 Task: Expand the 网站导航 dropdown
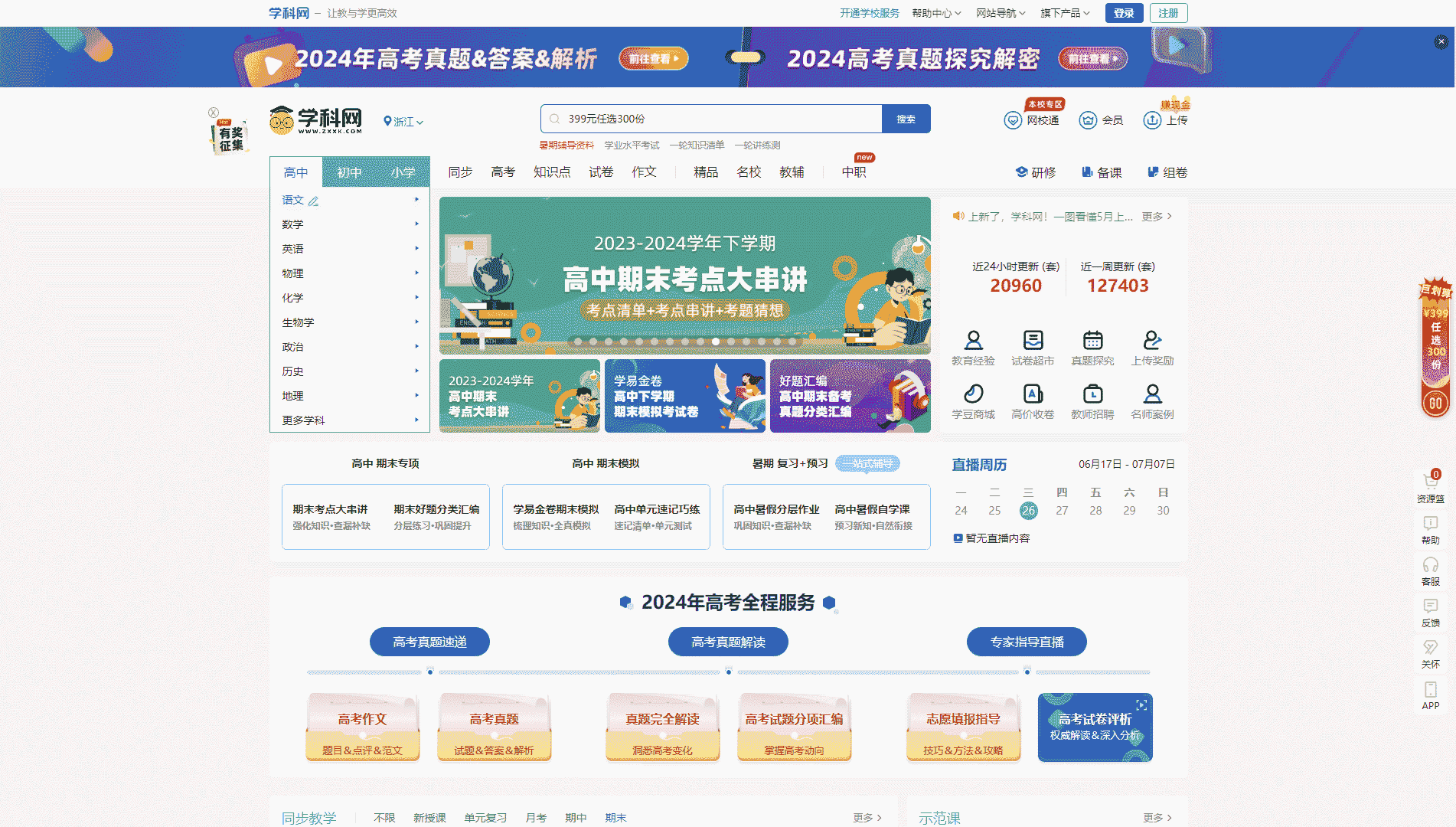[1001, 13]
